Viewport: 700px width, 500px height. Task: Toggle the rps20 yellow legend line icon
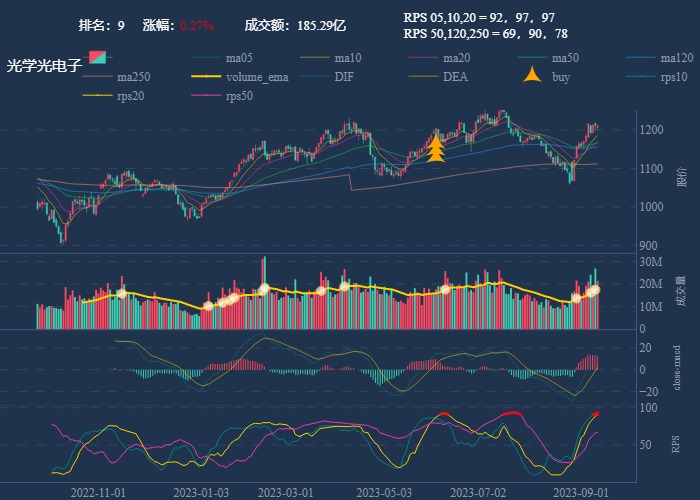tap(97, 96)
